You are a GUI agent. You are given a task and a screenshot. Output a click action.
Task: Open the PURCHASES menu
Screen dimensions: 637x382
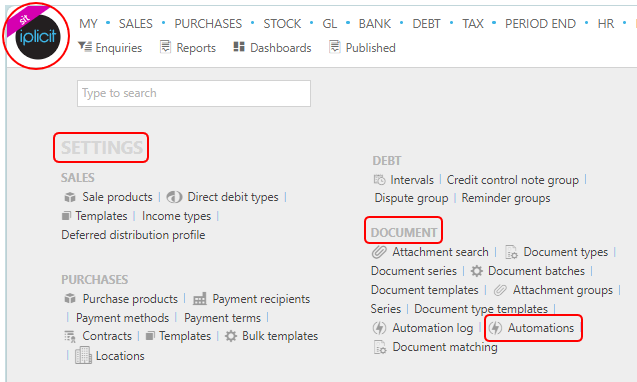coord(208,24)
